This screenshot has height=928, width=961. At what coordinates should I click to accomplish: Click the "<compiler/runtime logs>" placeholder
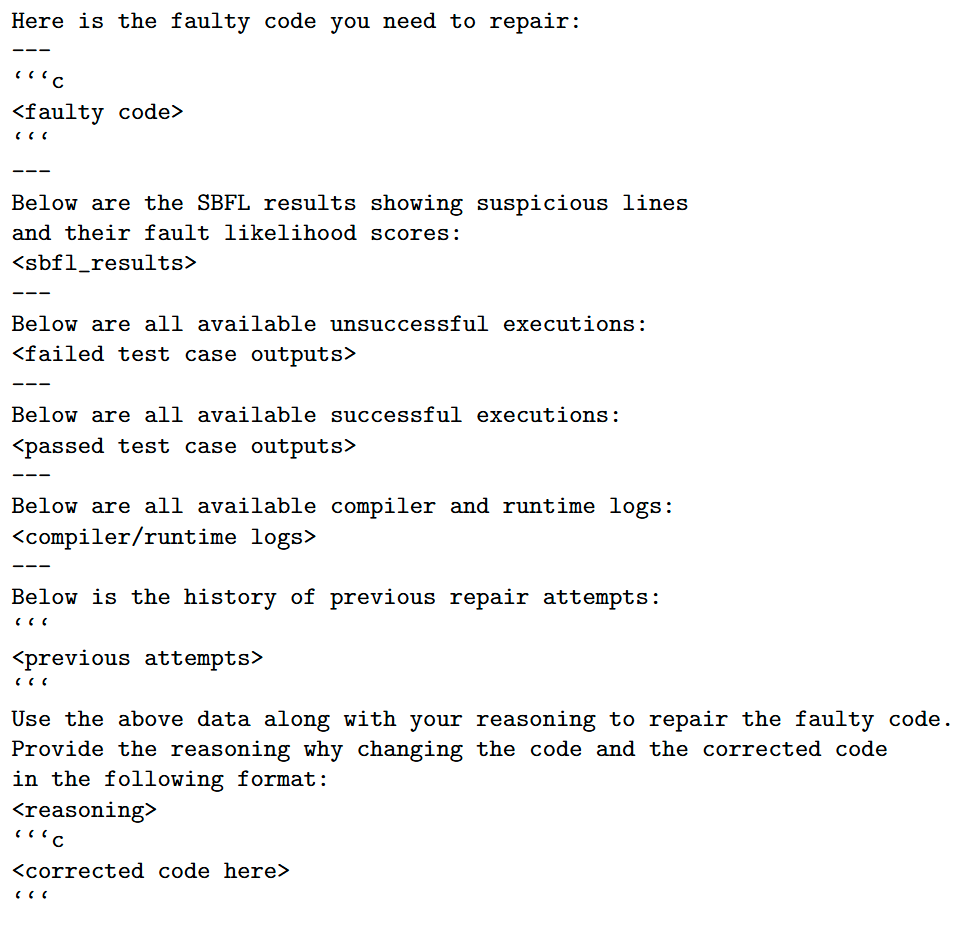[x=163, y=537]
